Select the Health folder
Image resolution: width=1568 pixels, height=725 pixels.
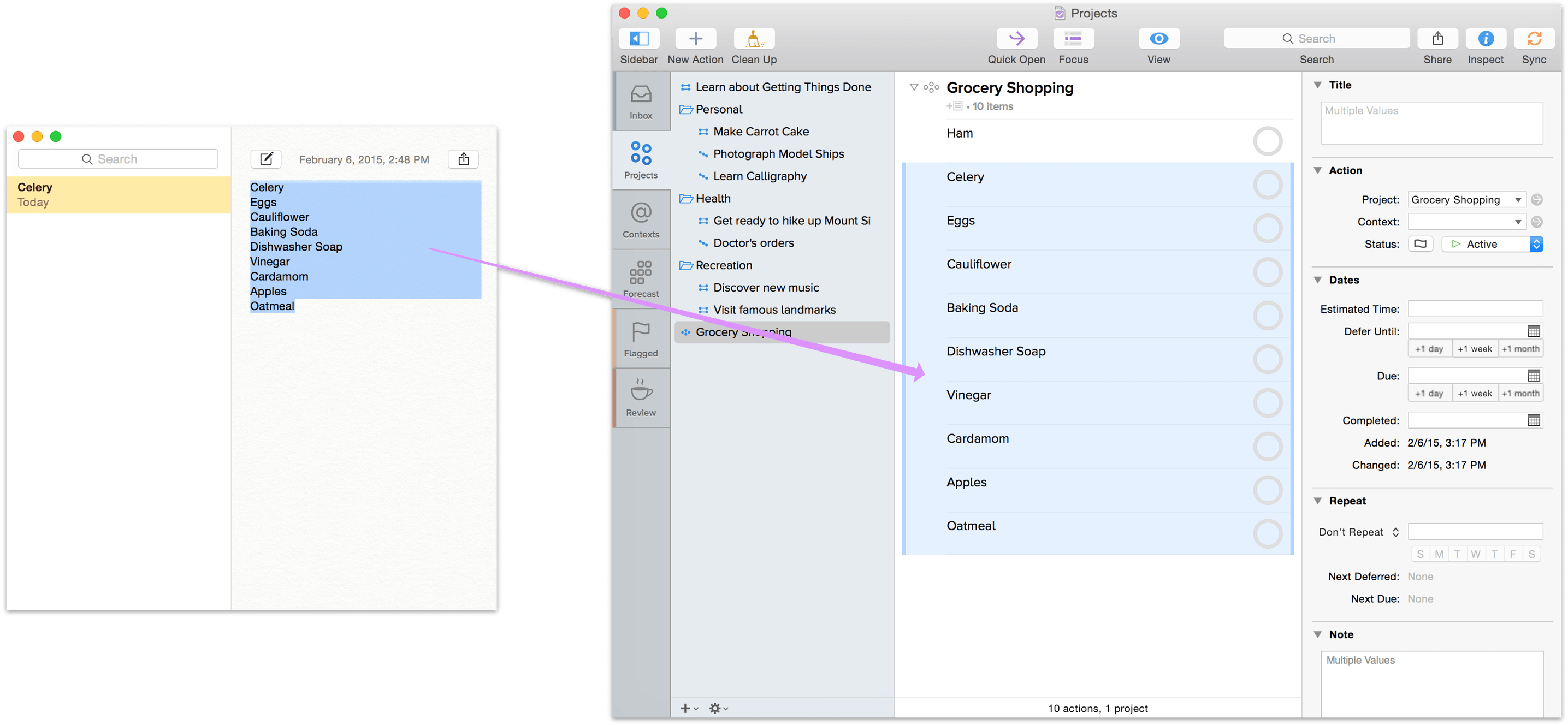tap(782, 199)
